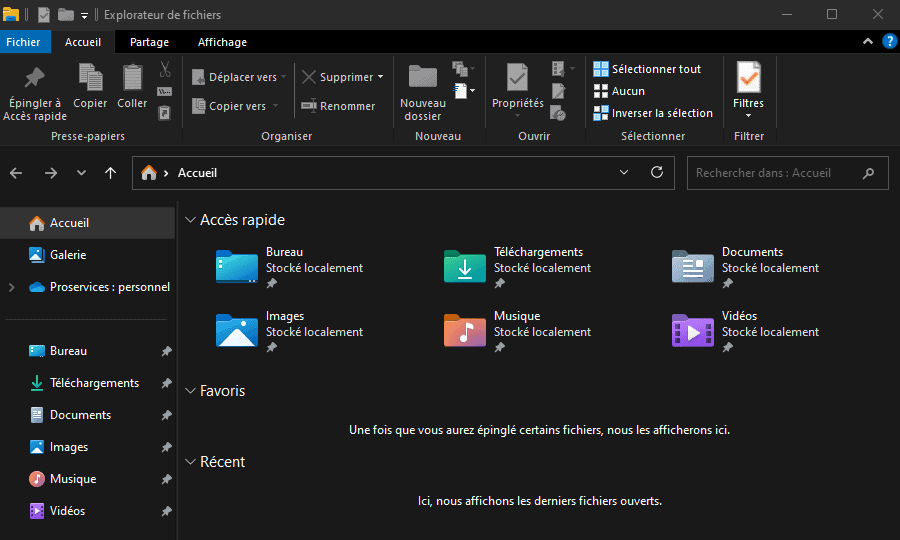Collapse the Récent section
Screen dimensions: 900x540
[191, 462]
